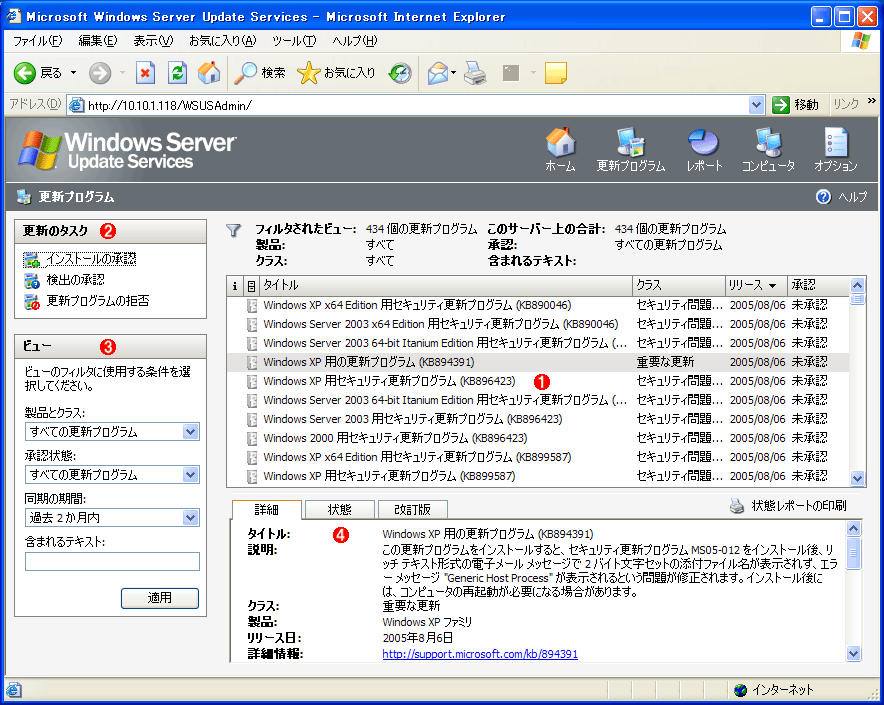Open Mail button dropdown arrow
The height and width of the screenshot is (705, 884).
coord(453,73)
